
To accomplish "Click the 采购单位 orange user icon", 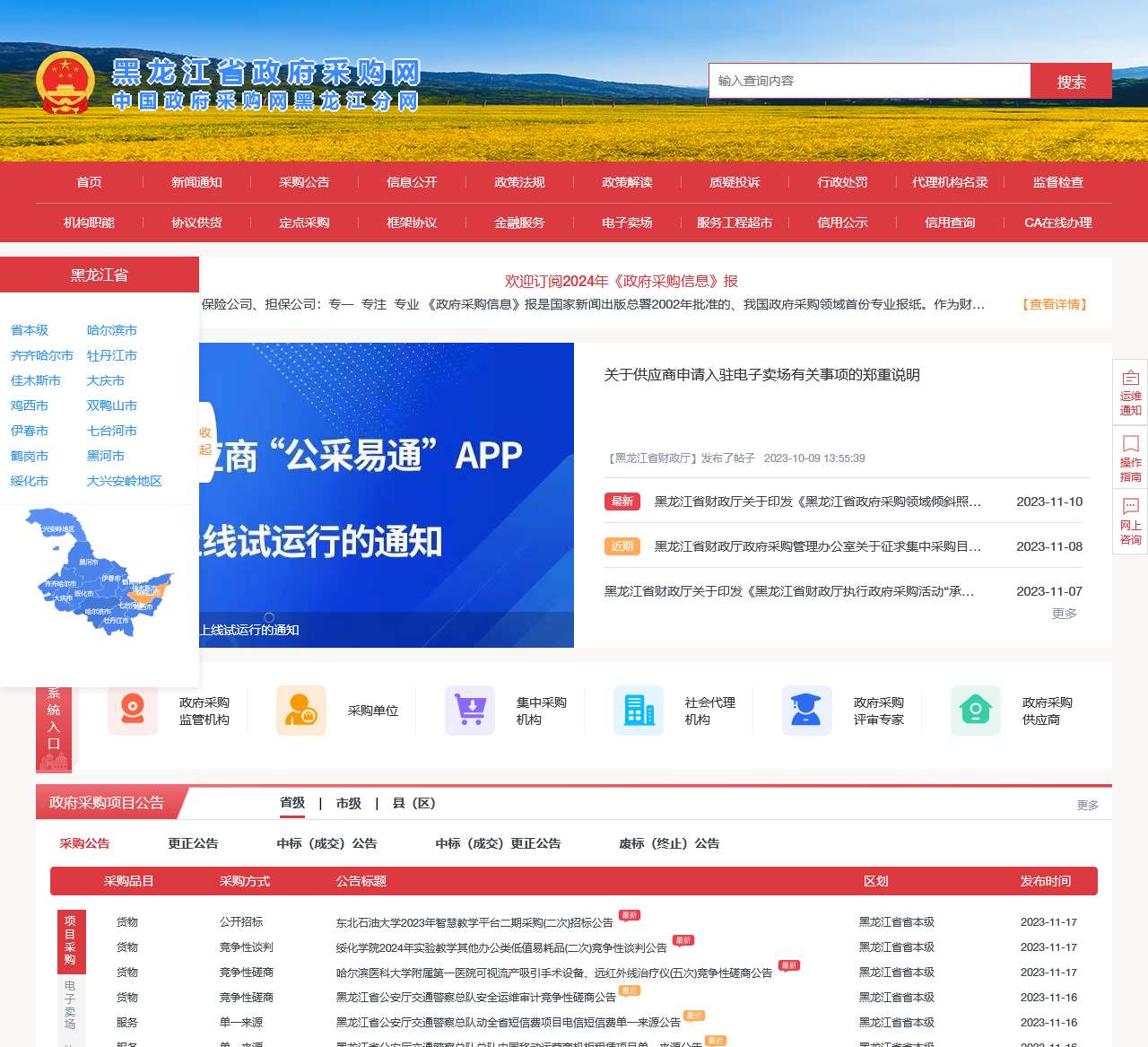I will click(x=301, y=711).
